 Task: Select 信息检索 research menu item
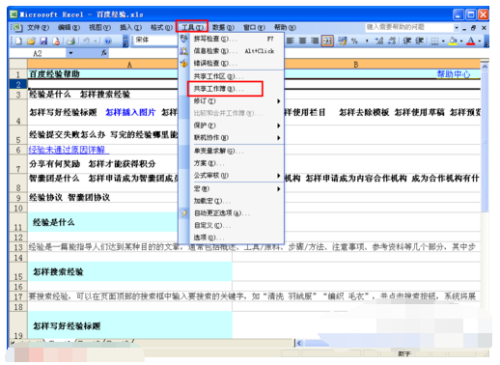(x=232, y=51)
